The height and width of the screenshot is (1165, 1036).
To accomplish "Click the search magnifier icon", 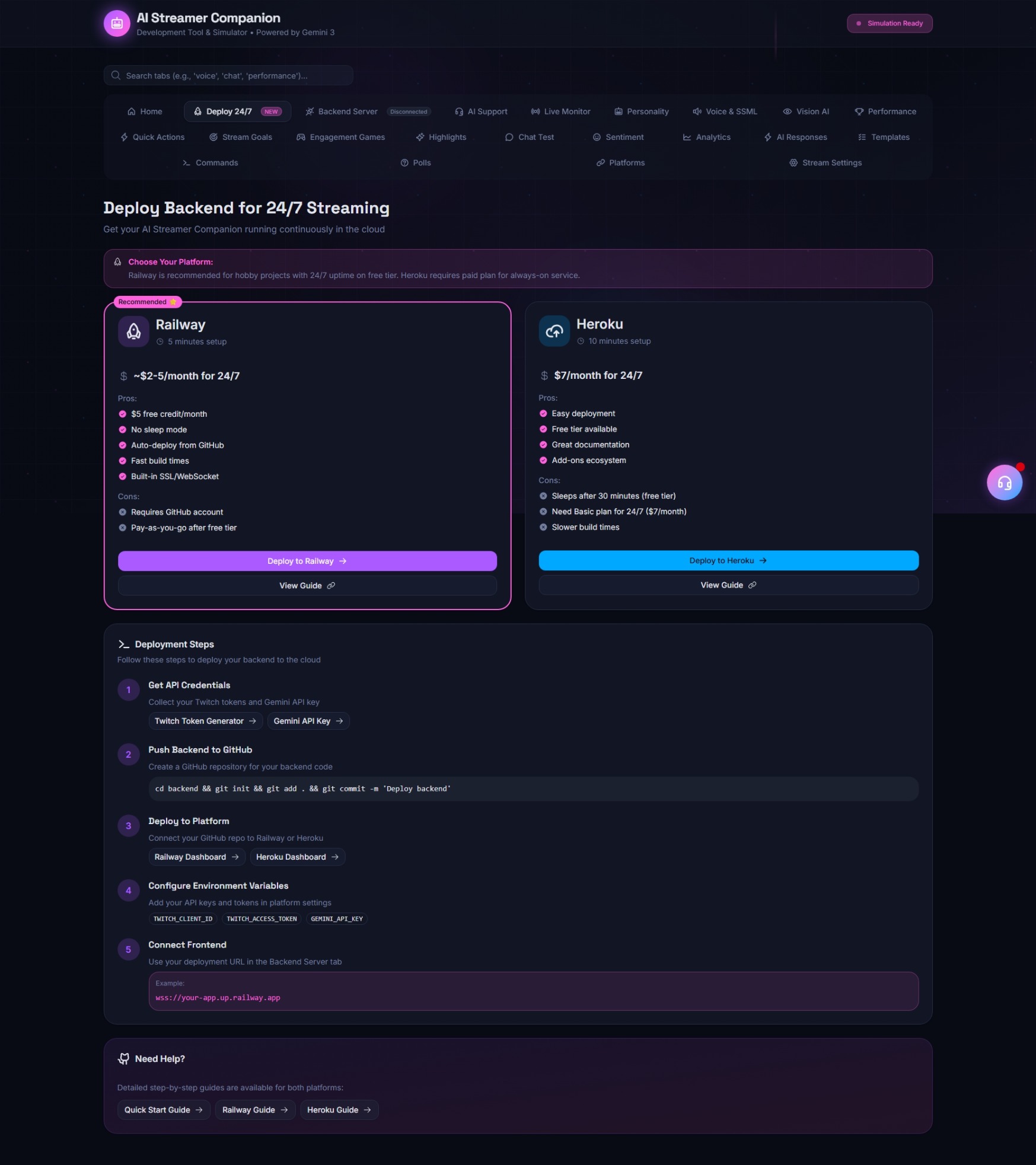I will pyautogui.click(x=116, y=75).
